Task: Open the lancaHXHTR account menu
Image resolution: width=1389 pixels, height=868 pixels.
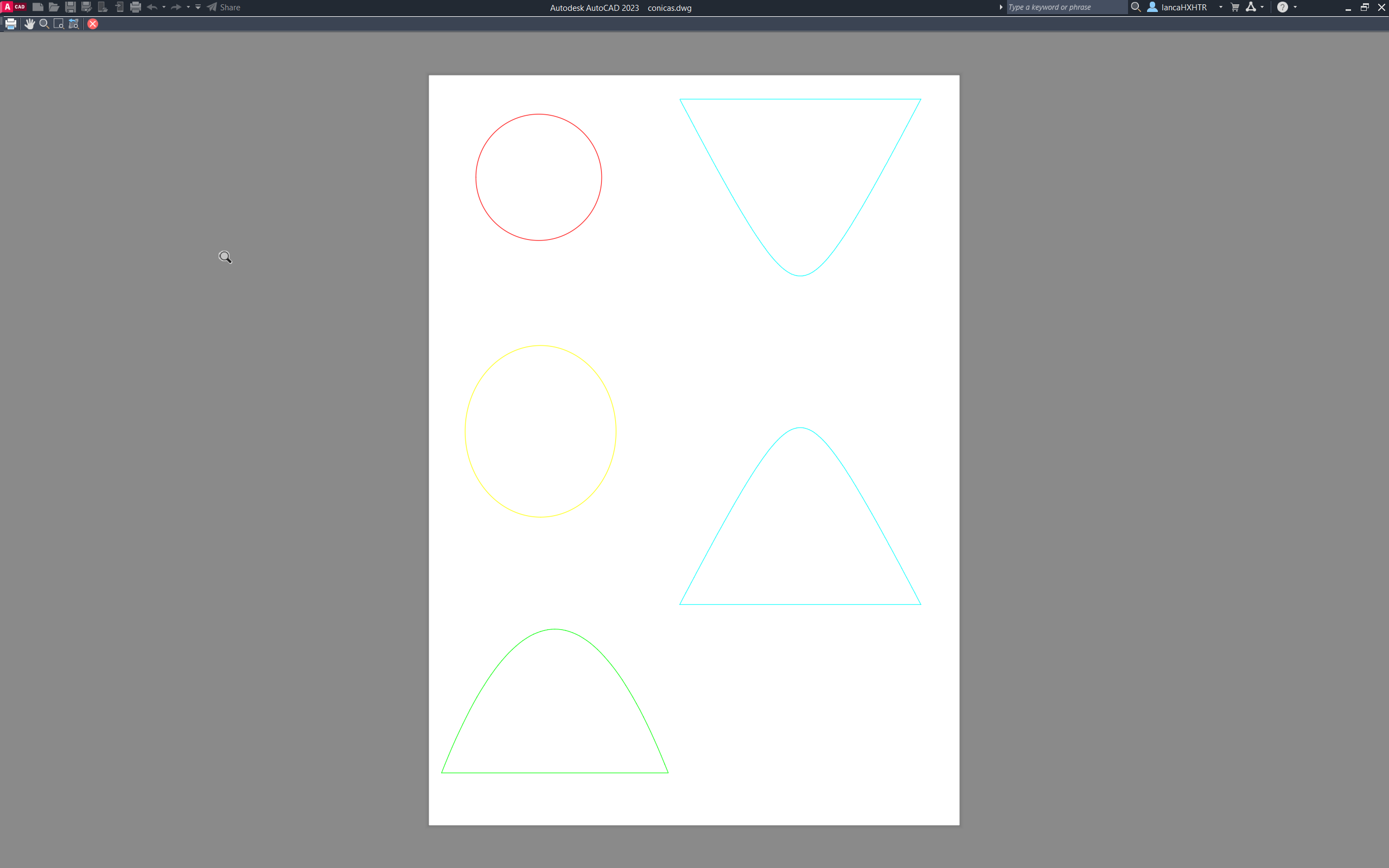Action: point(1183,7)
